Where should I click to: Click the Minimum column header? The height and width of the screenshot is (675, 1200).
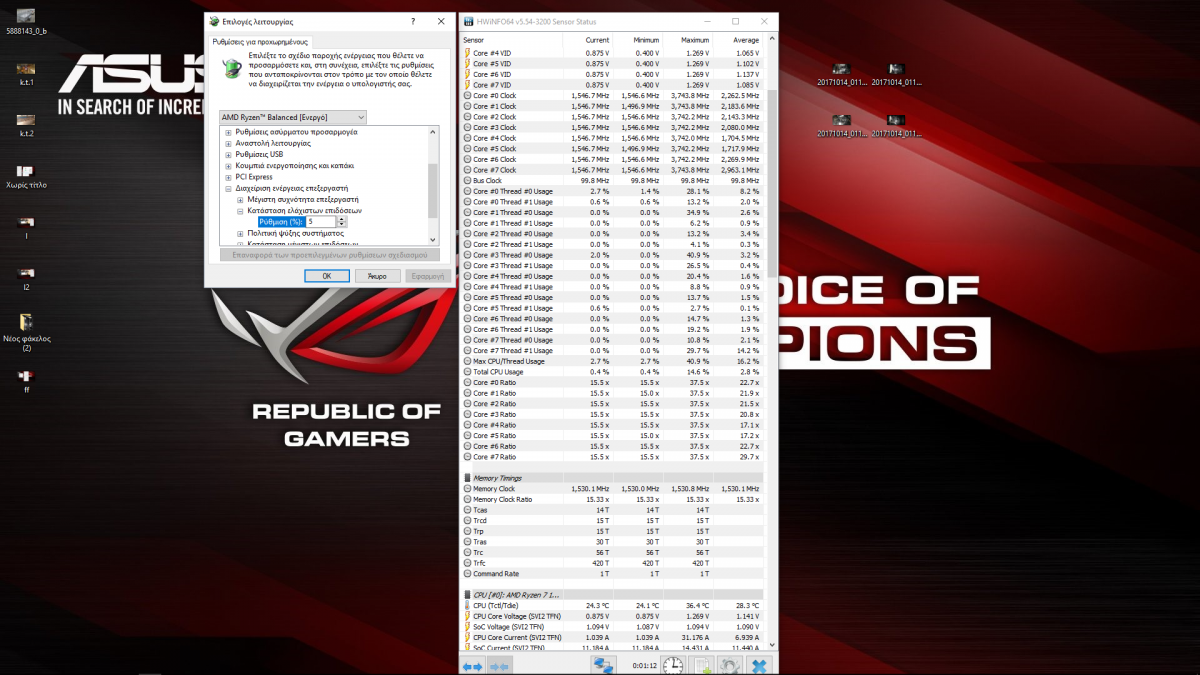click(x=638, y=40)
